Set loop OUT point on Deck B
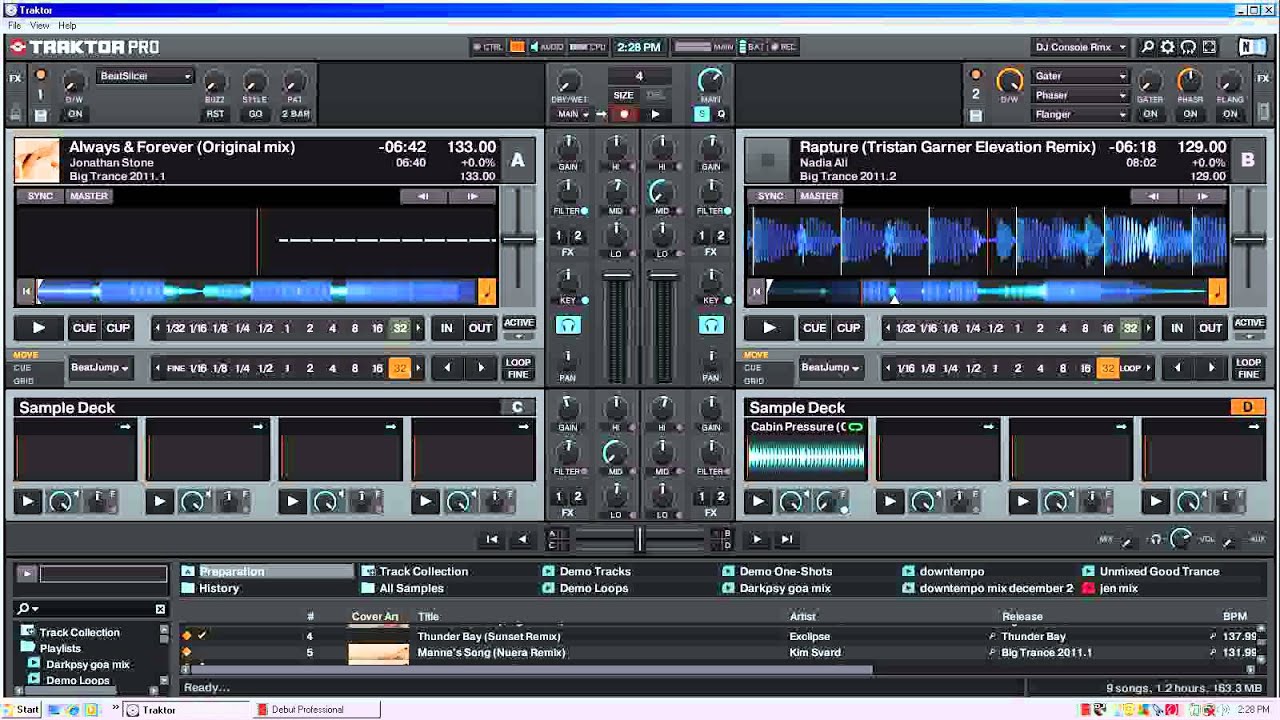This screenshot has height=720, width=1280. [x=1210, y=328]
